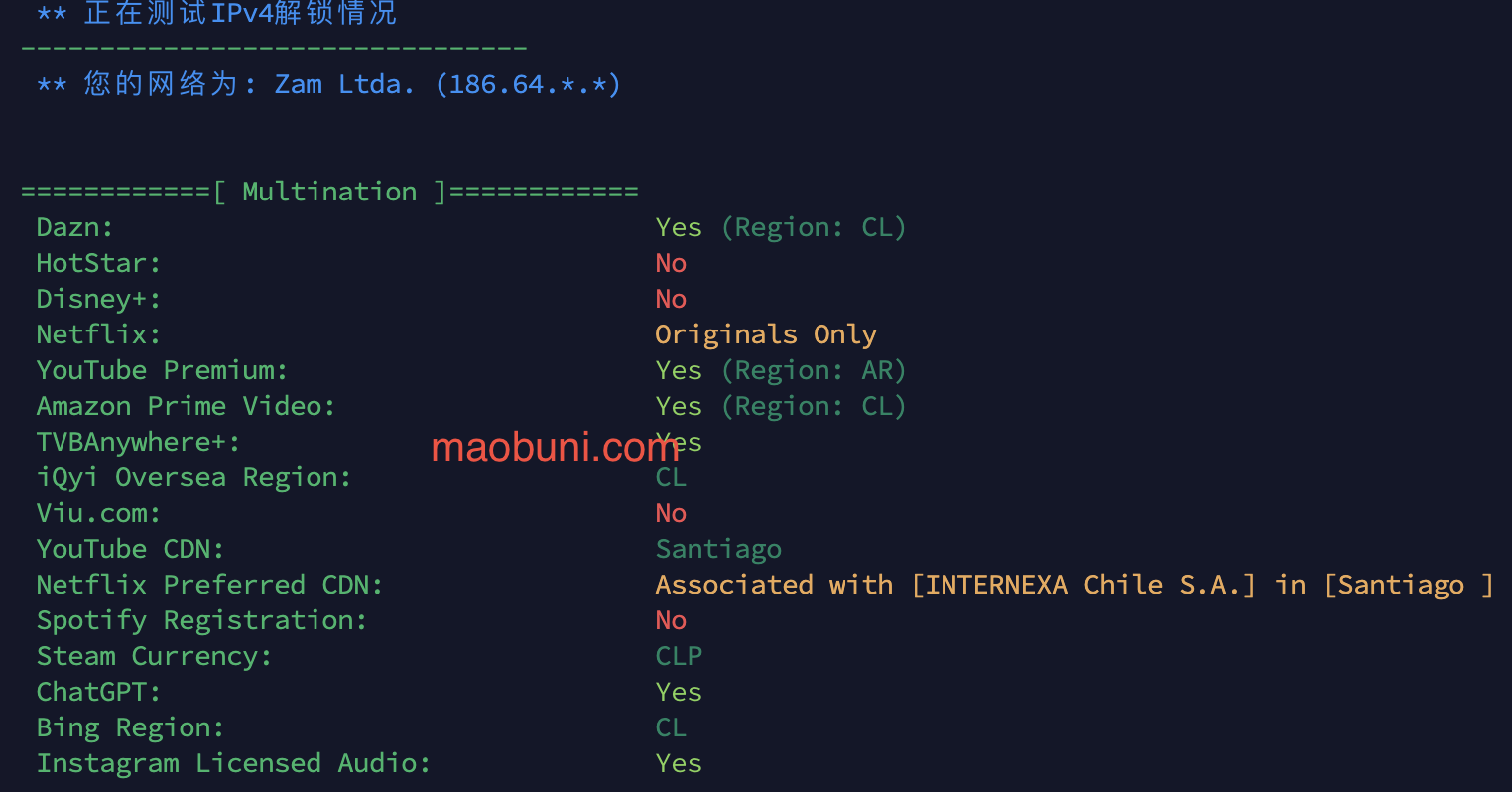Click the maobuni.com watermark text
Image resolution: width=1512 pixels, height=792 pixels.
click(555, 448)
